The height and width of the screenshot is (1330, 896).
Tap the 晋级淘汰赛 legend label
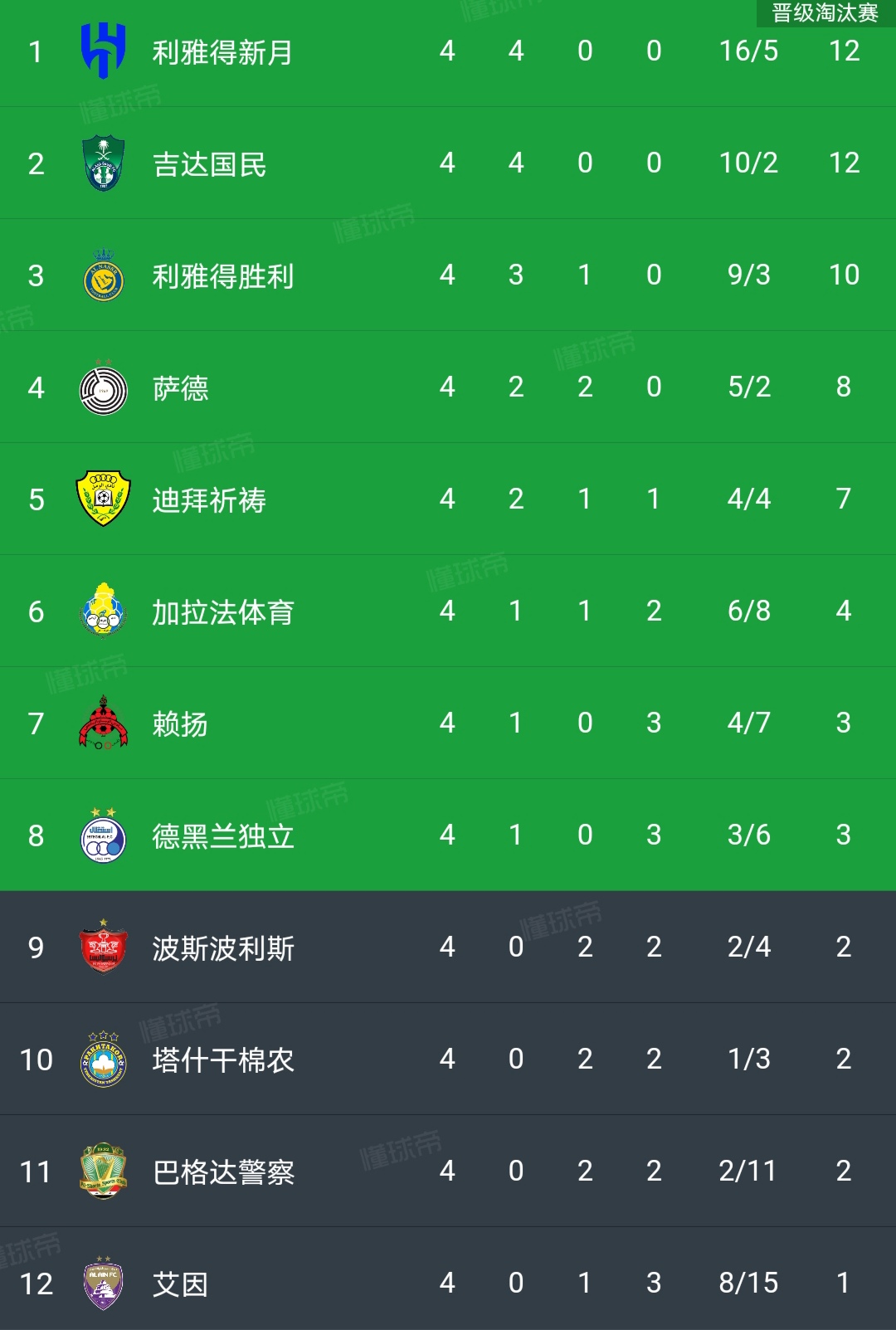825,12
